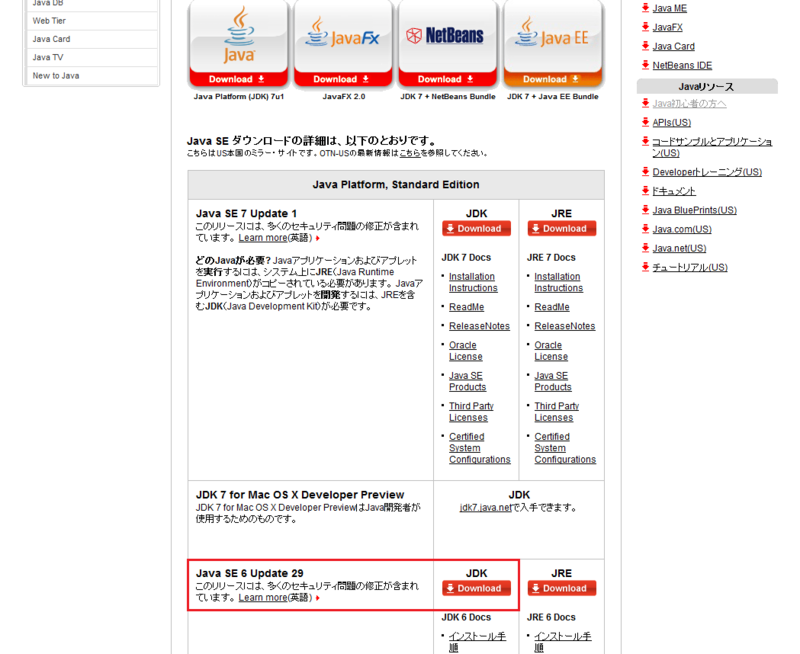Open JDK 7 Installation Instructions link
Image resolution: width=800 pixels, height=654 pixels.
coord(473,282)
